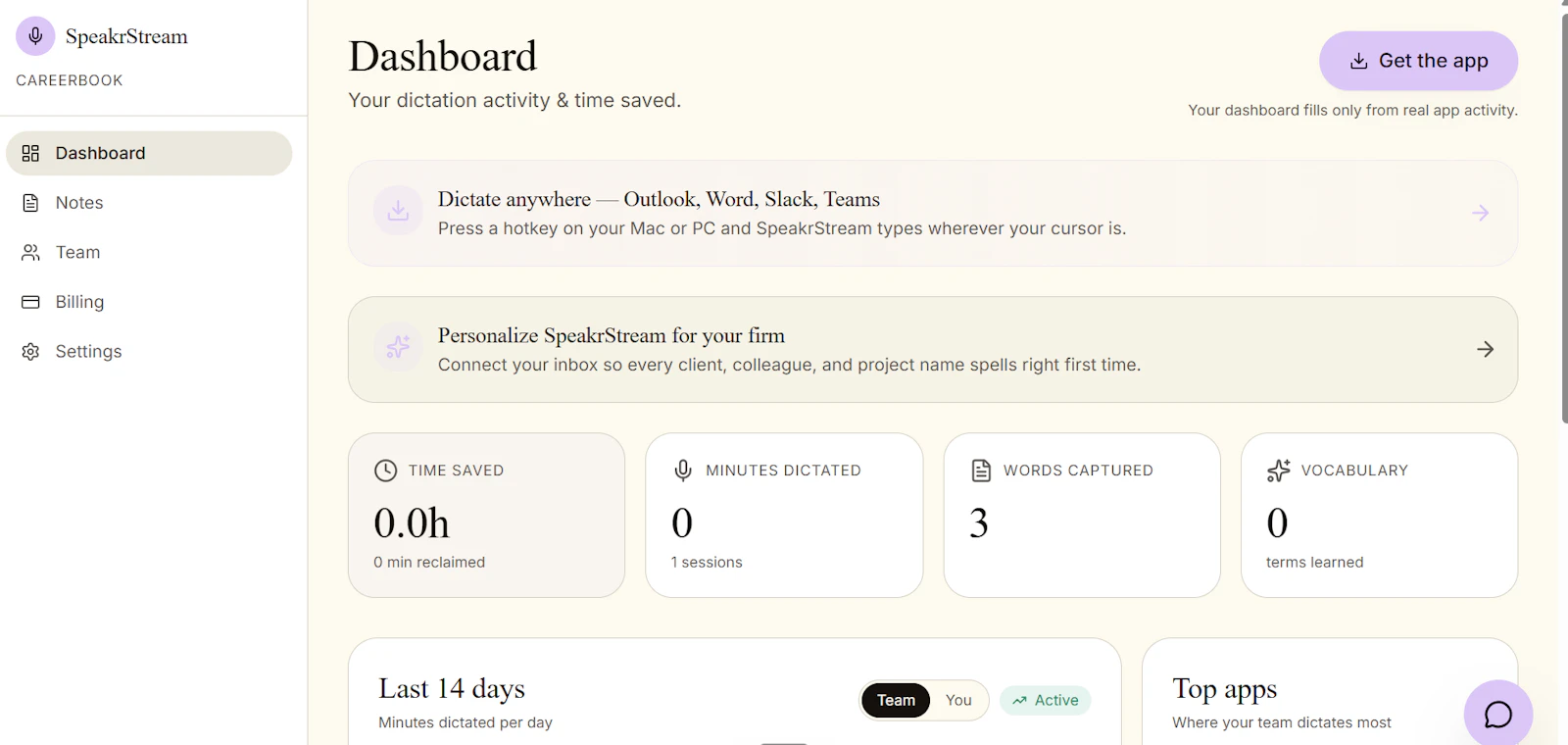Go to the Team page in sidebar
This screenshot has height=745, width=1568.
(x=149, y=252)
